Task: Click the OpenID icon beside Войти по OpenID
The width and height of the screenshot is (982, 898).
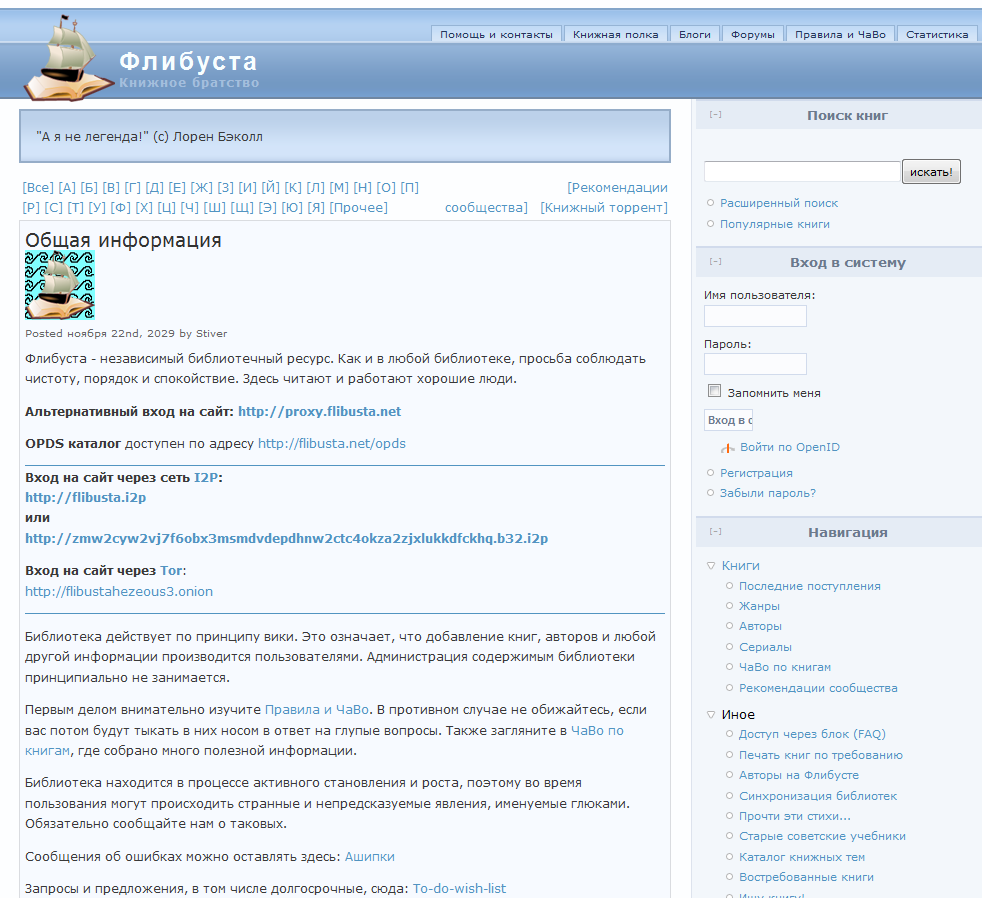Action: pyautogui.click(x=727, y=448)
